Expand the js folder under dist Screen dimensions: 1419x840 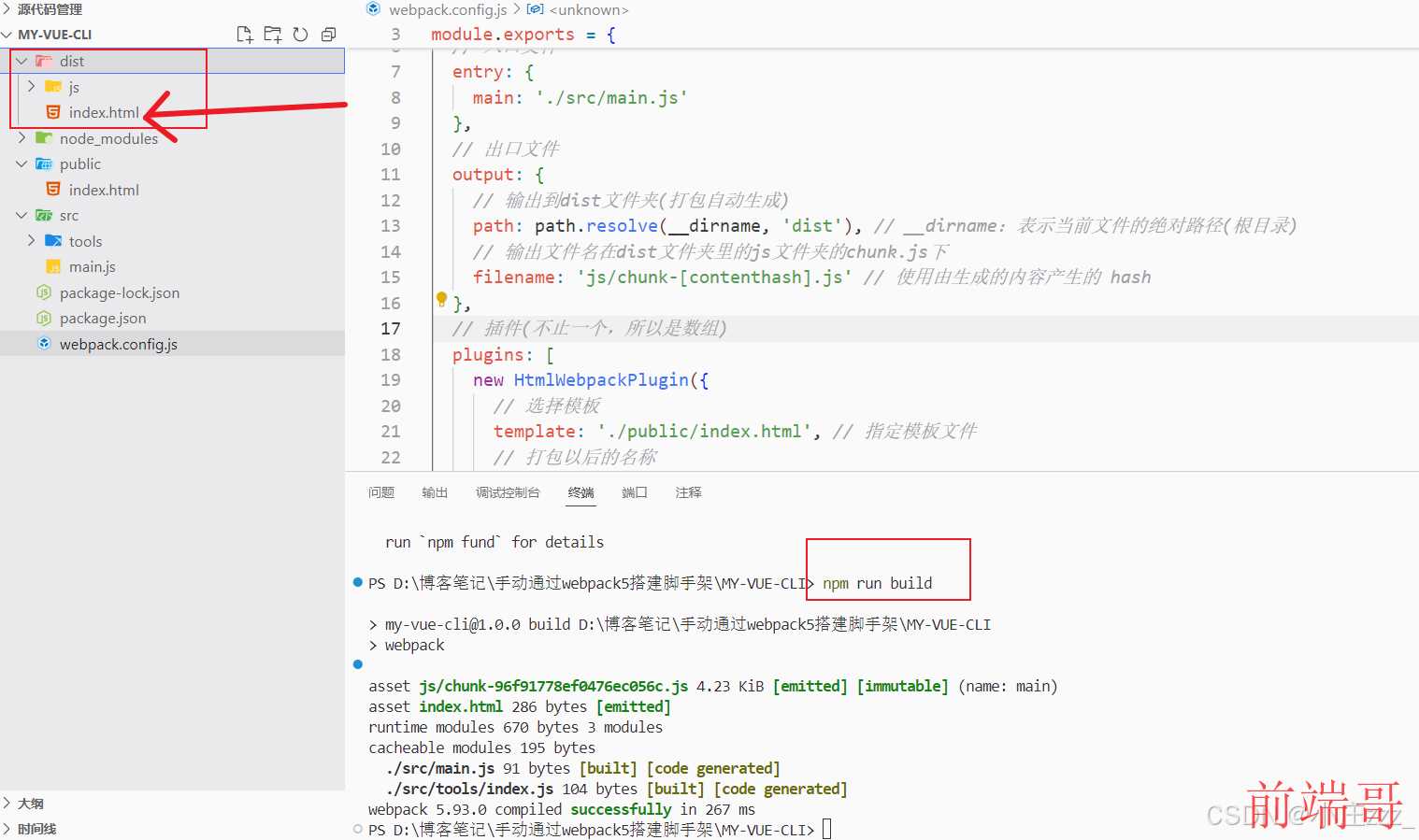31,86
